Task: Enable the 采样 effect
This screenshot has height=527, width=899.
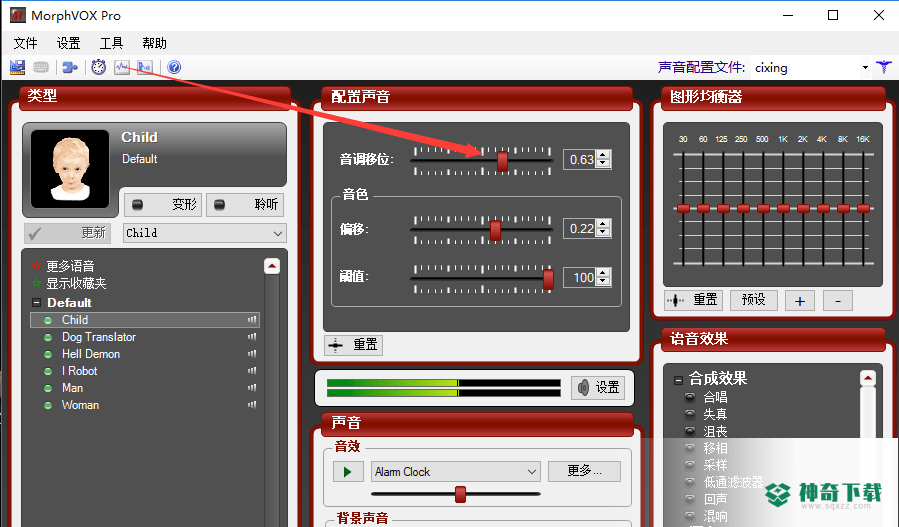Action: [690, 465]
